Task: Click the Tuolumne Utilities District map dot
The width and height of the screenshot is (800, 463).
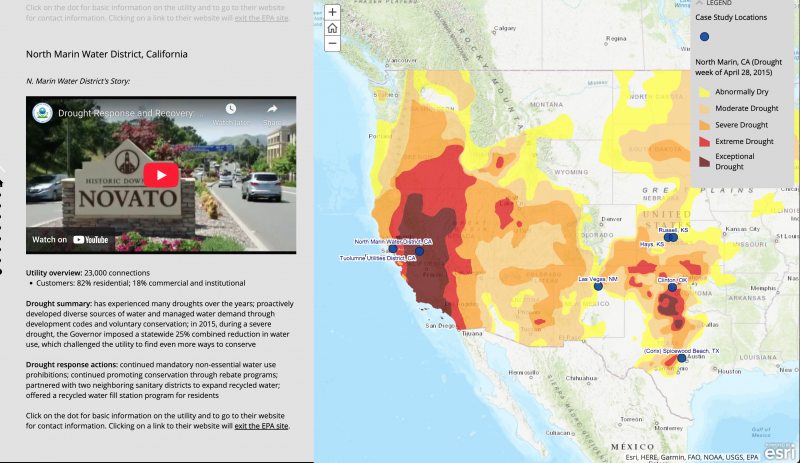Action: (419, 251)
